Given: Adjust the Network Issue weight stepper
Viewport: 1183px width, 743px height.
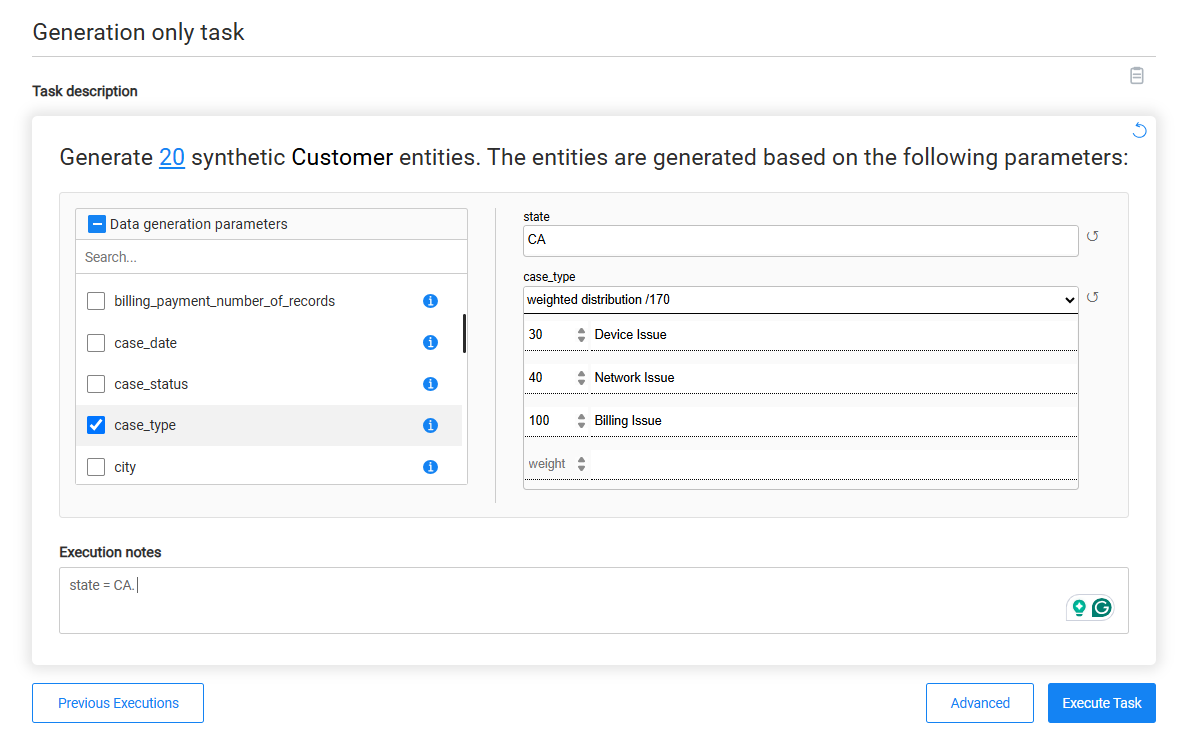Looking at the screenshot, I should [x=581, y=378].
